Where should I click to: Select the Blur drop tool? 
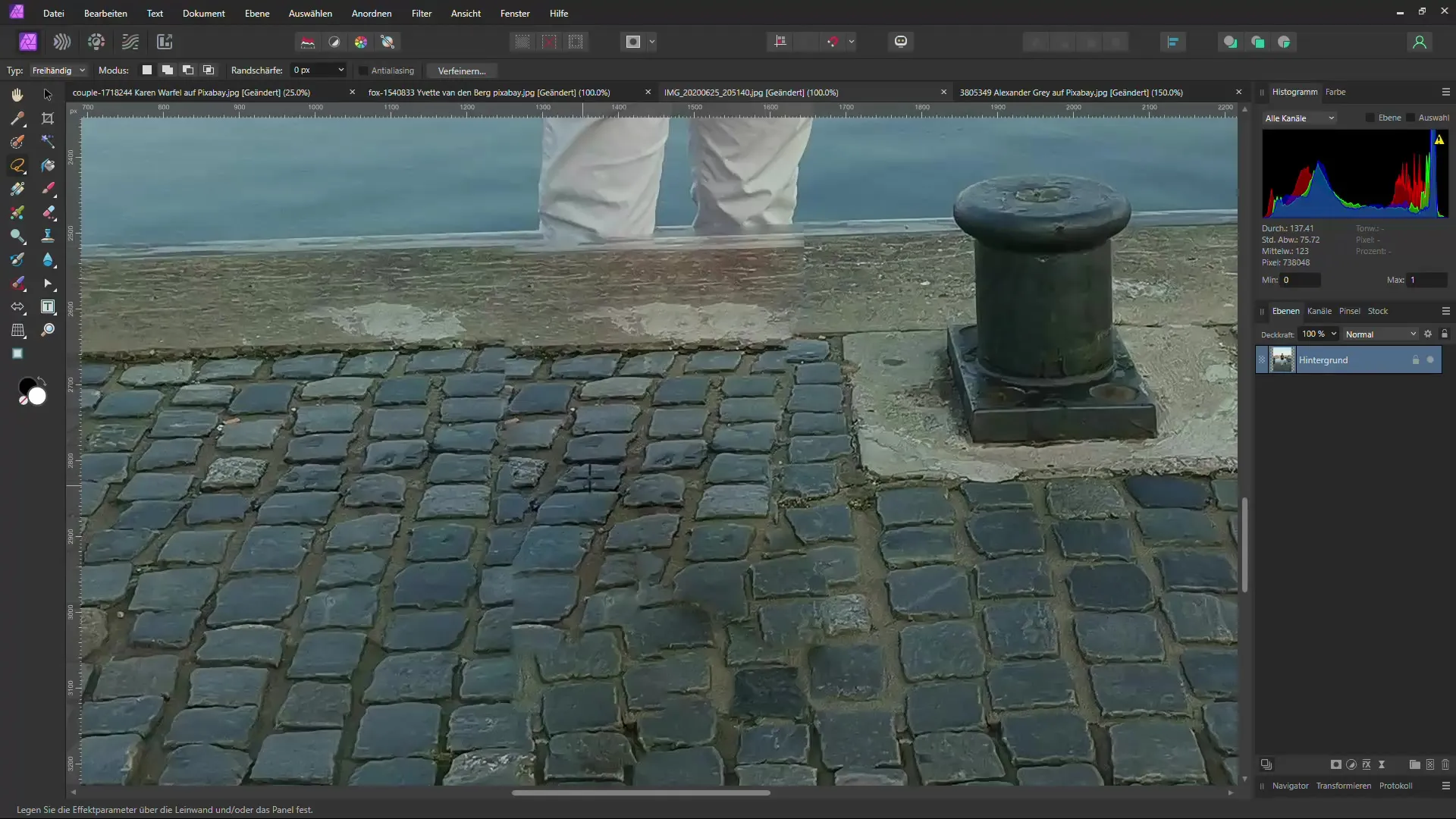[x=48, y=259]
